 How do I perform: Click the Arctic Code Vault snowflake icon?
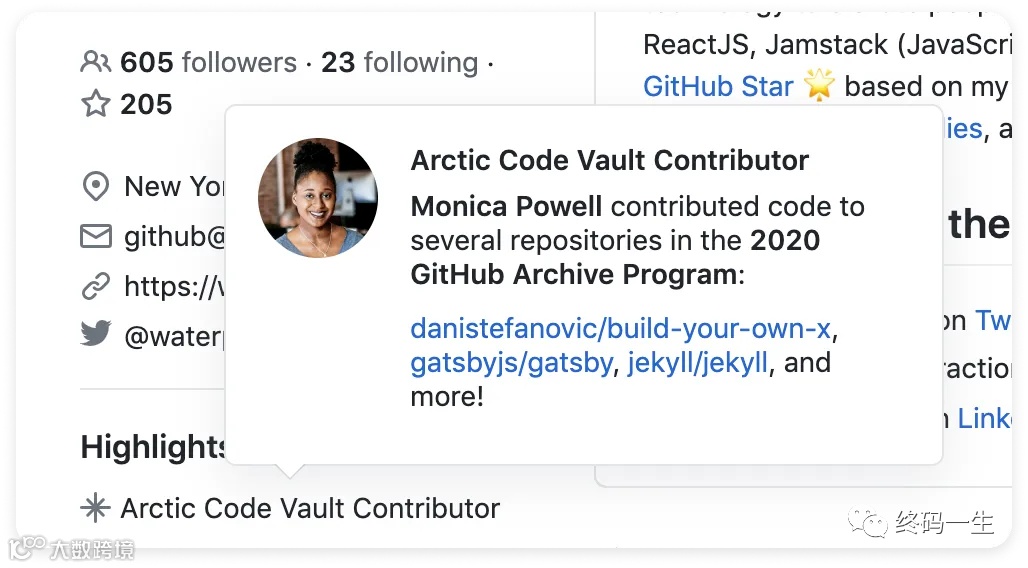click(95, 508)
